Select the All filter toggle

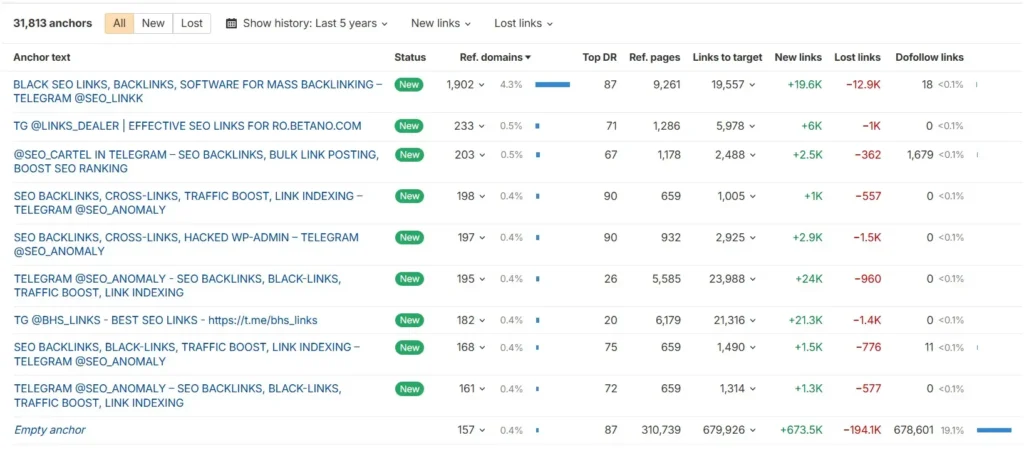pos(119,23)
